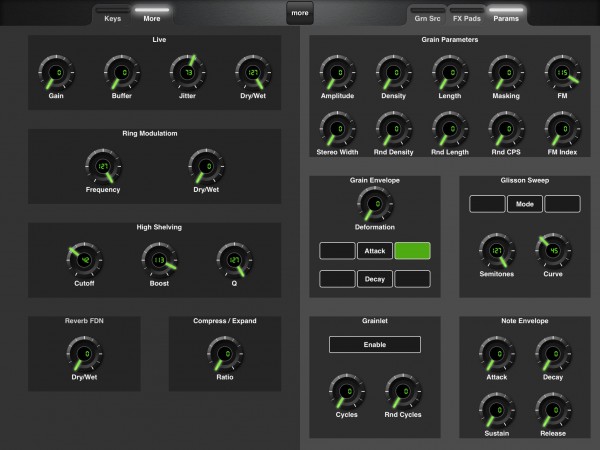Click the 'Compress / Expand' section title
Image resolution: width=600 pixels, height=450 pixels.
point(225,321)
